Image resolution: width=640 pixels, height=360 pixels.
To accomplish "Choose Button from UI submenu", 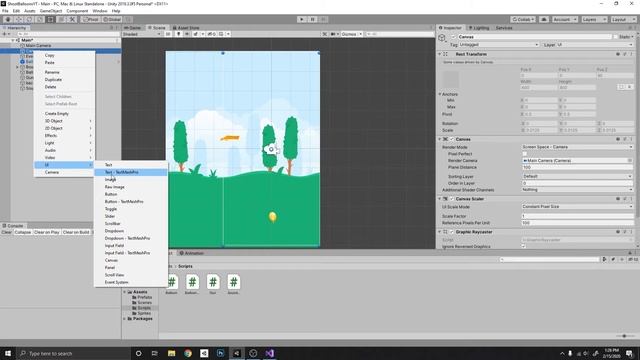I will [131, 194].
